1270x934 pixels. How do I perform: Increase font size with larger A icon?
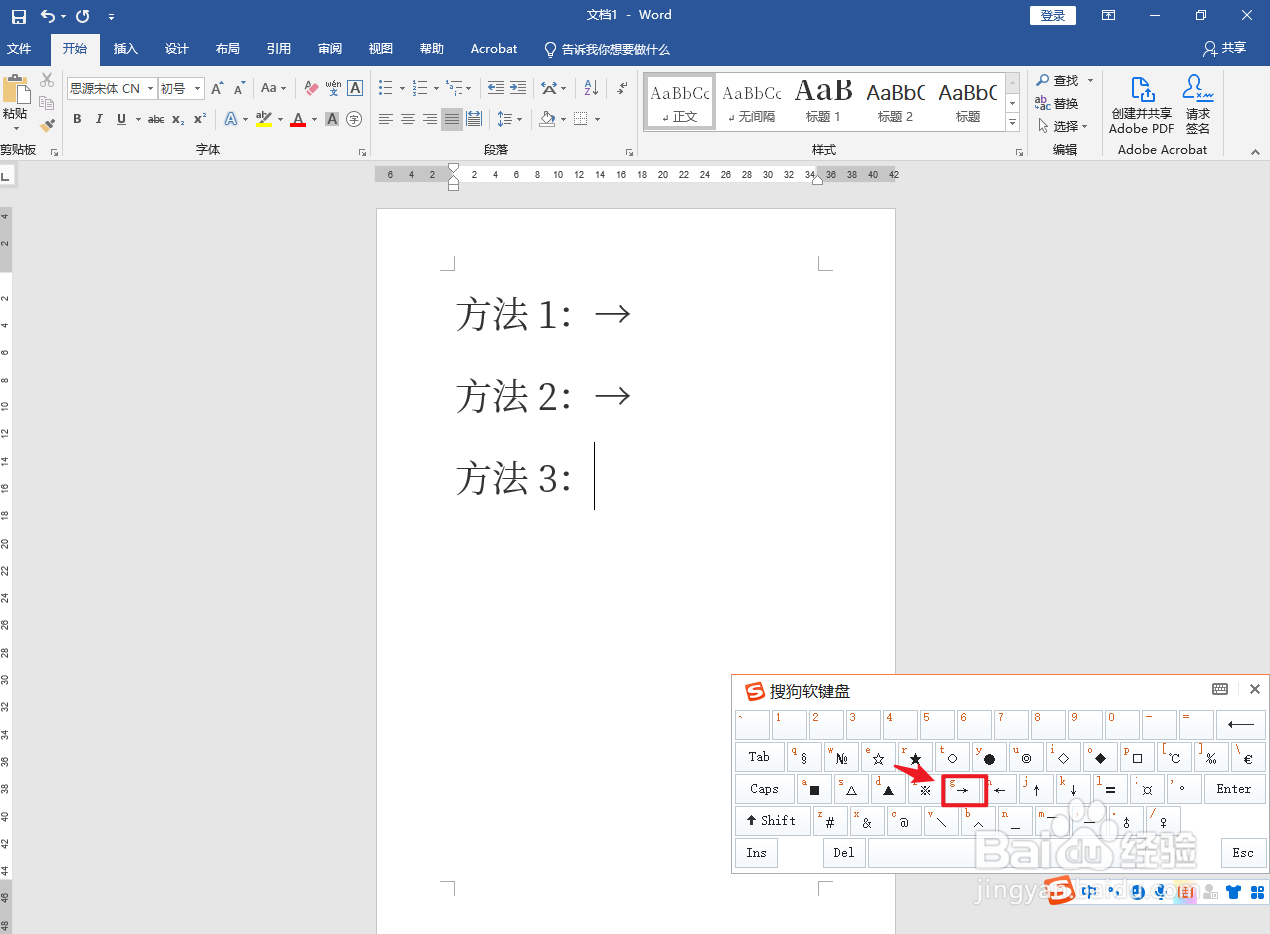[x=217, y=88]
